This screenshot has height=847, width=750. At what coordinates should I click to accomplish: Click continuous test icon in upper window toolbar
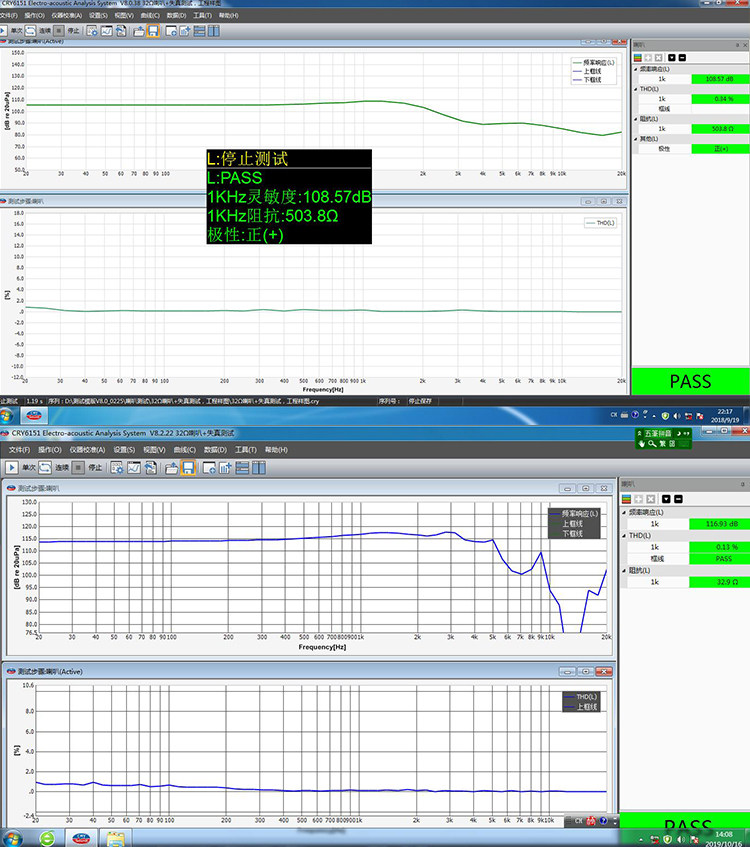tap(31, 31)
